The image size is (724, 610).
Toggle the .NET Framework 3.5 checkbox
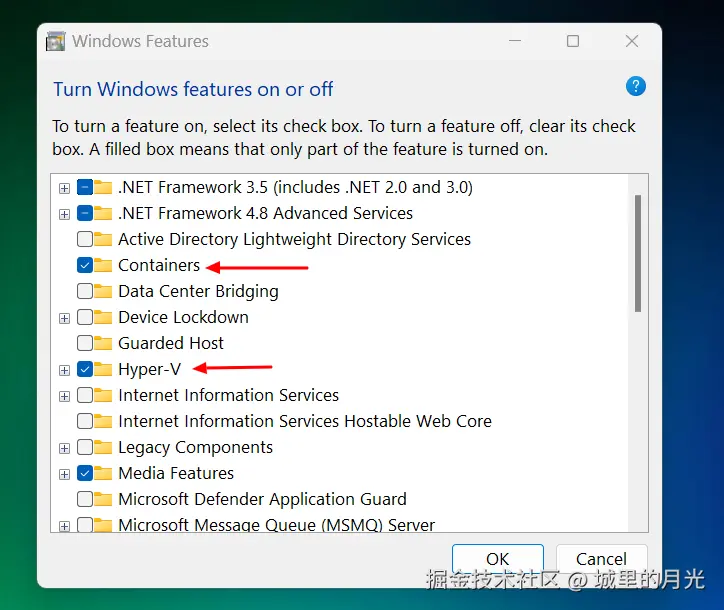[85, 187]
